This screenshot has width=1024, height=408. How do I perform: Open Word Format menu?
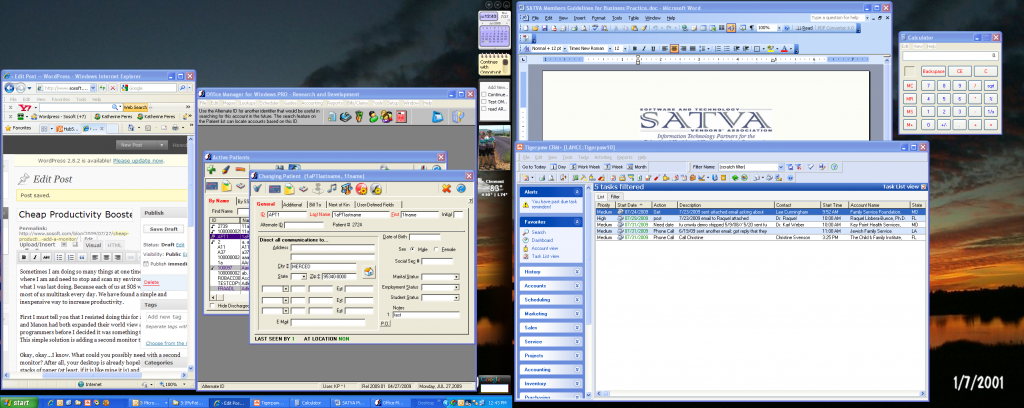[598, 18]
